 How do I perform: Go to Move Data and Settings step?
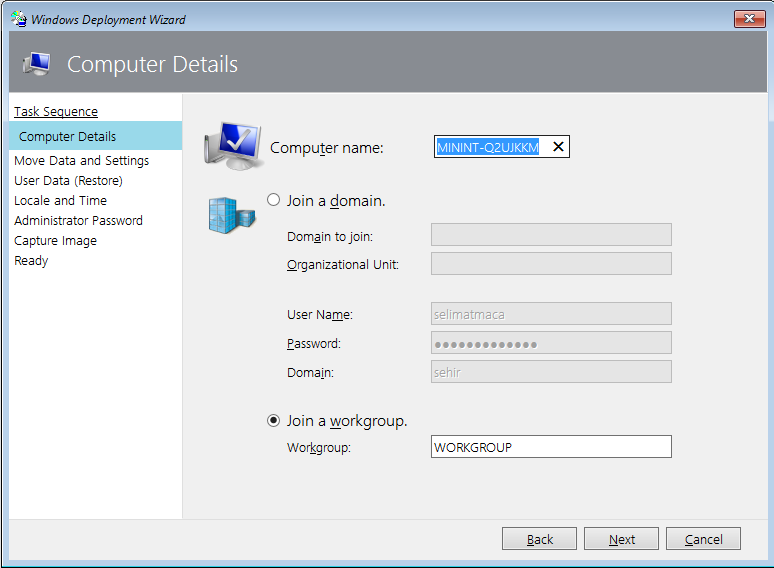81,160
